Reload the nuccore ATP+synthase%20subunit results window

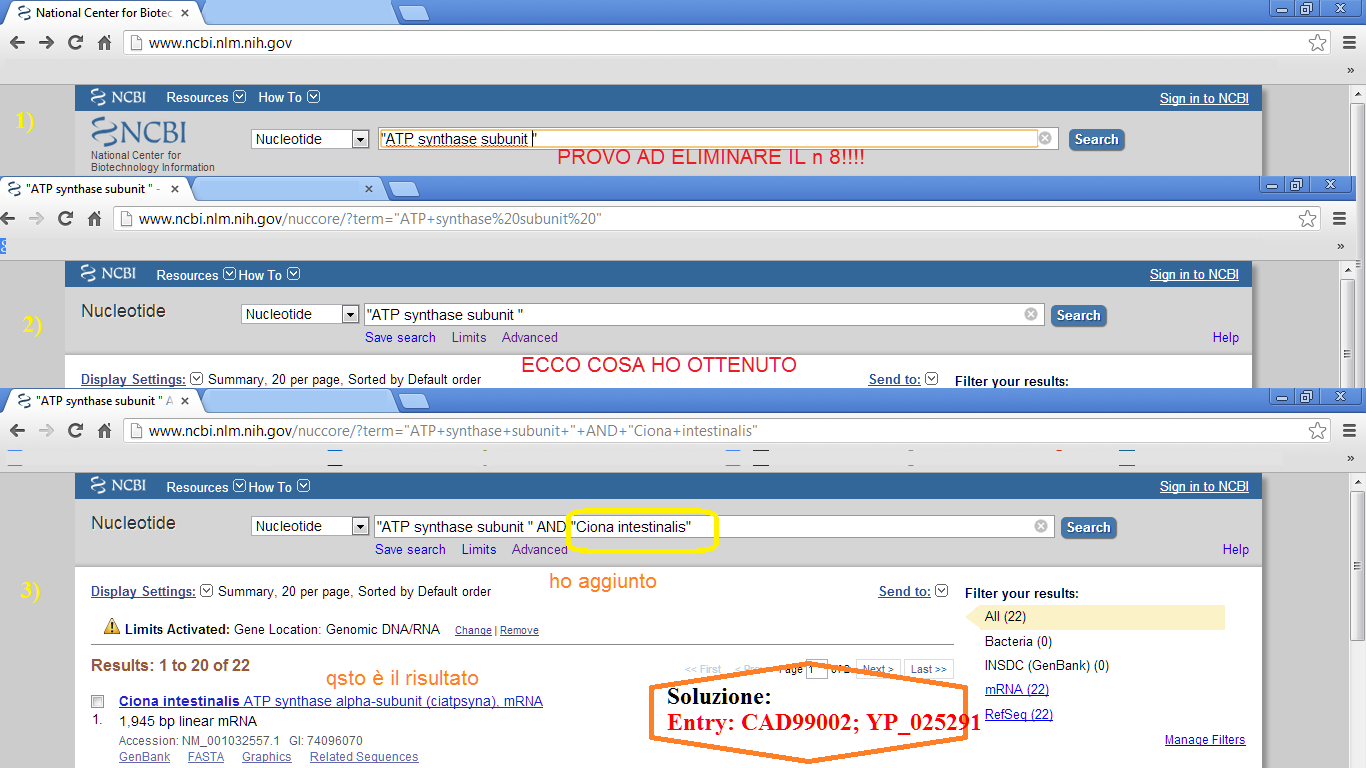coord(65,219)
